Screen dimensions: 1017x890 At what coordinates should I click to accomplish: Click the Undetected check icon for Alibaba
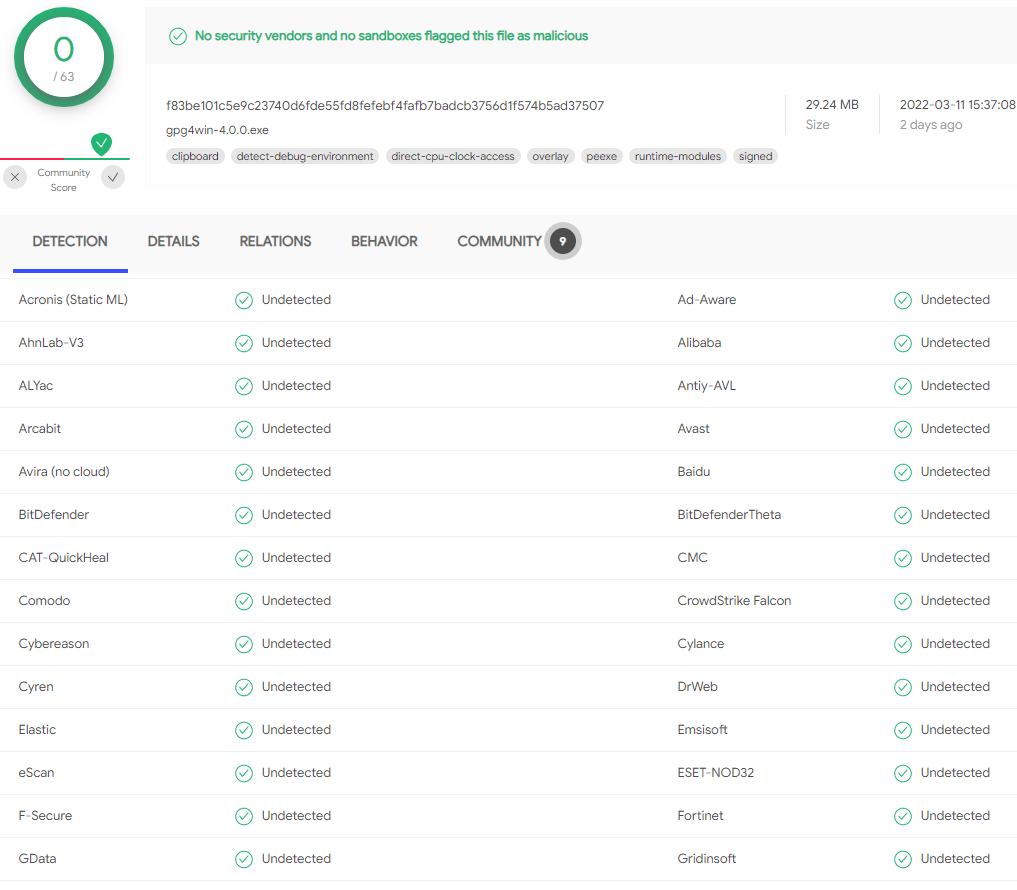pyautogui.click(x=903, y=343)
